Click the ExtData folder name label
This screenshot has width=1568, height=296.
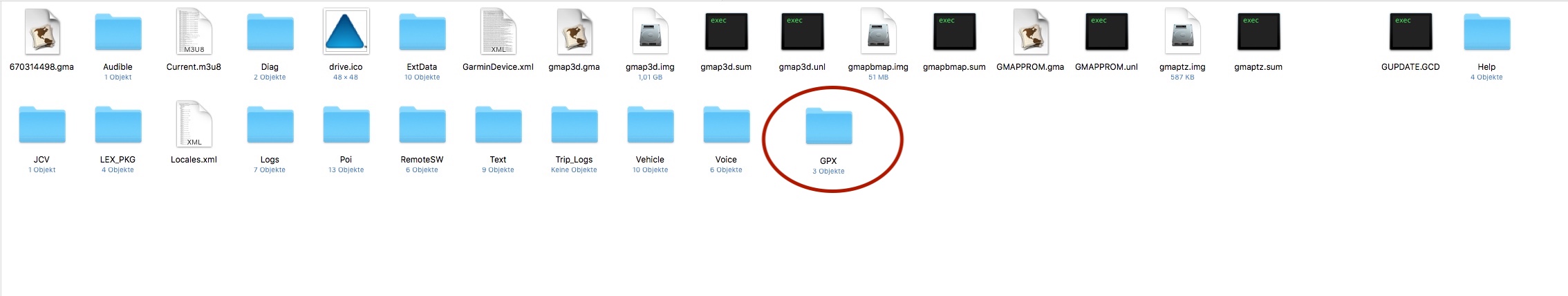pos(422,67)
